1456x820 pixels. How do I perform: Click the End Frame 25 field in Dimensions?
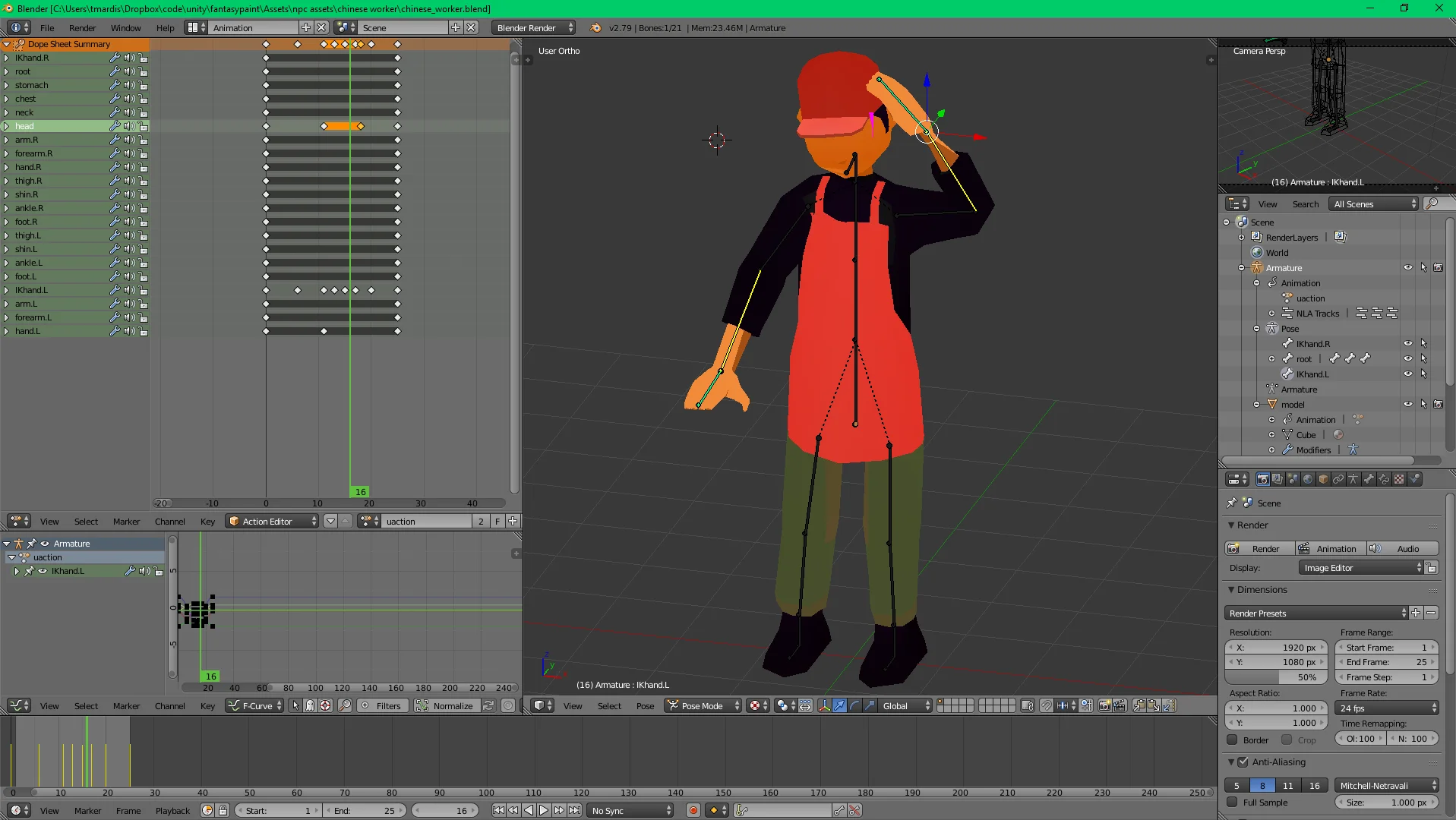(x=1387, y=662)
